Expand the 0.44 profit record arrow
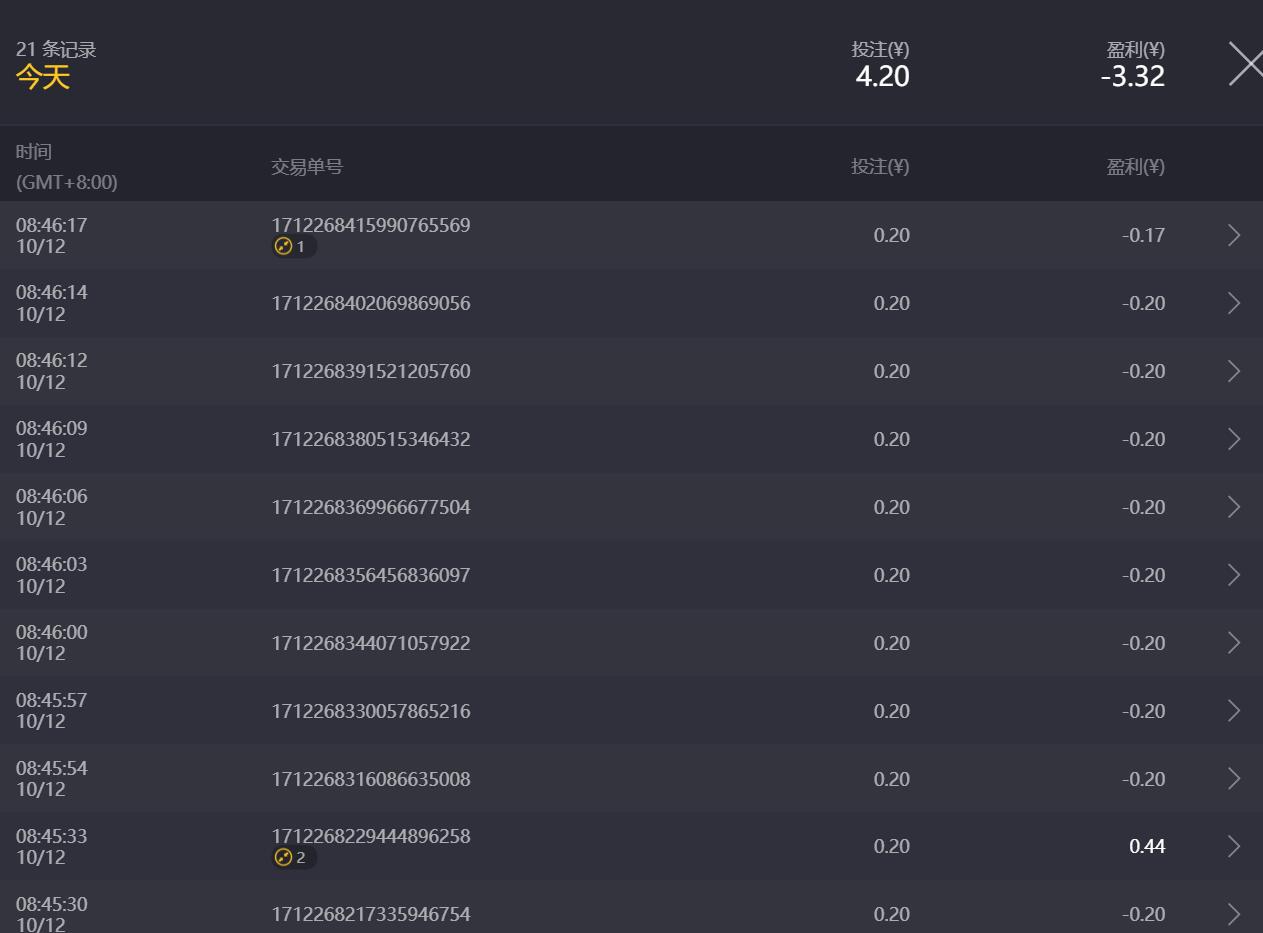The image size is (1263, 933). [x=1234, y=846]
